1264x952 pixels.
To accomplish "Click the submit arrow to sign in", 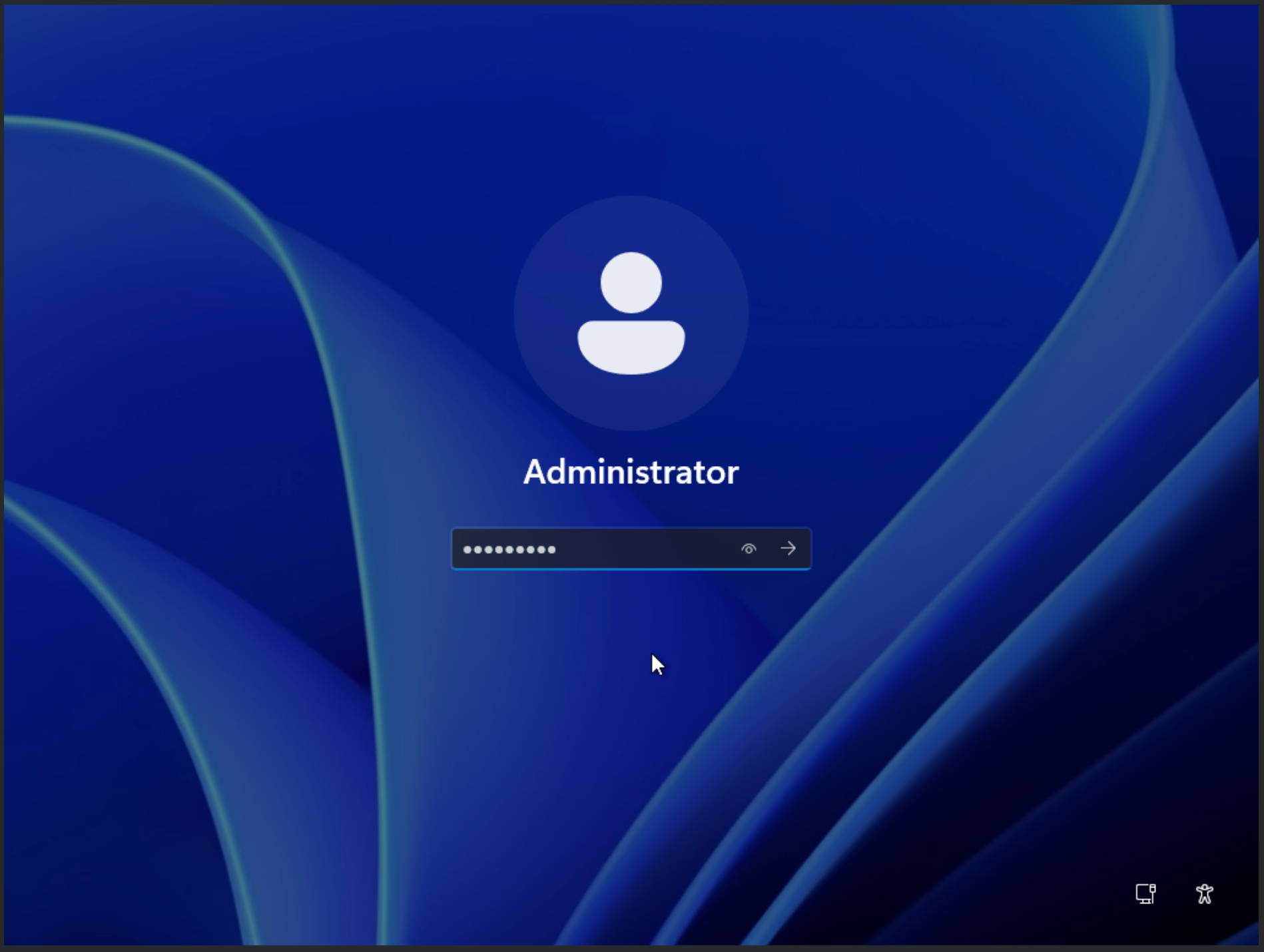I will (x=788, y=549).
